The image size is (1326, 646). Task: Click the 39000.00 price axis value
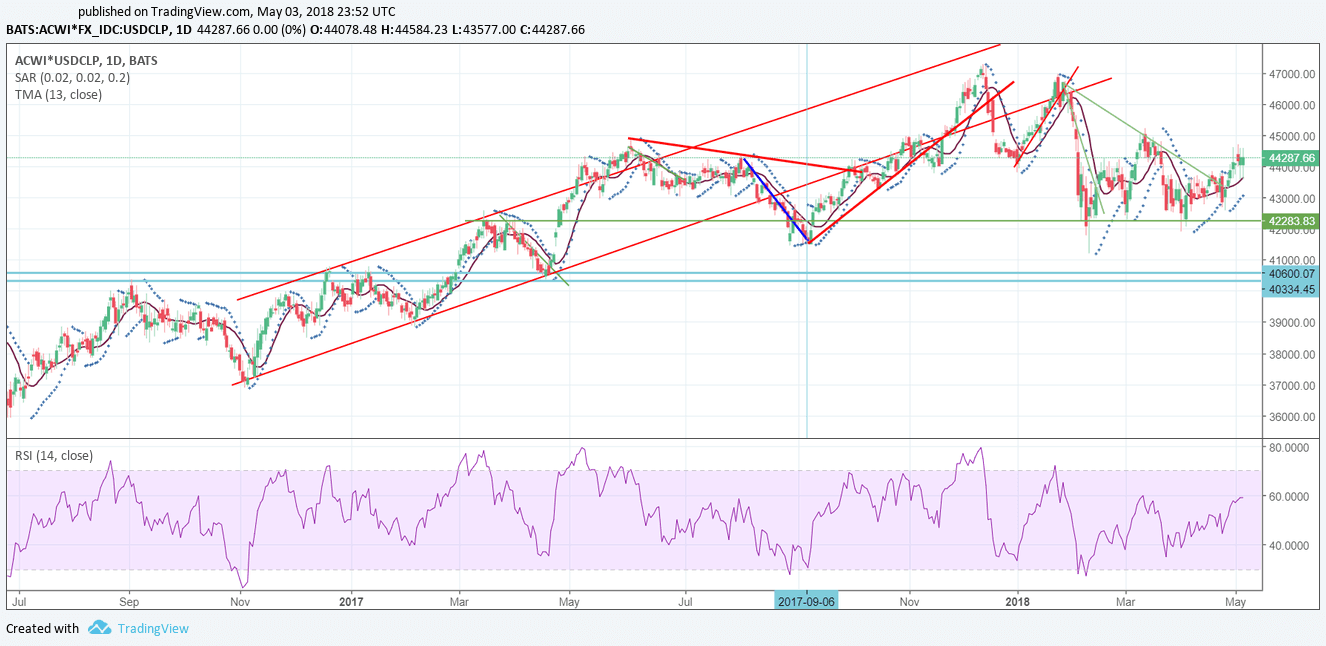[1291, 323]
